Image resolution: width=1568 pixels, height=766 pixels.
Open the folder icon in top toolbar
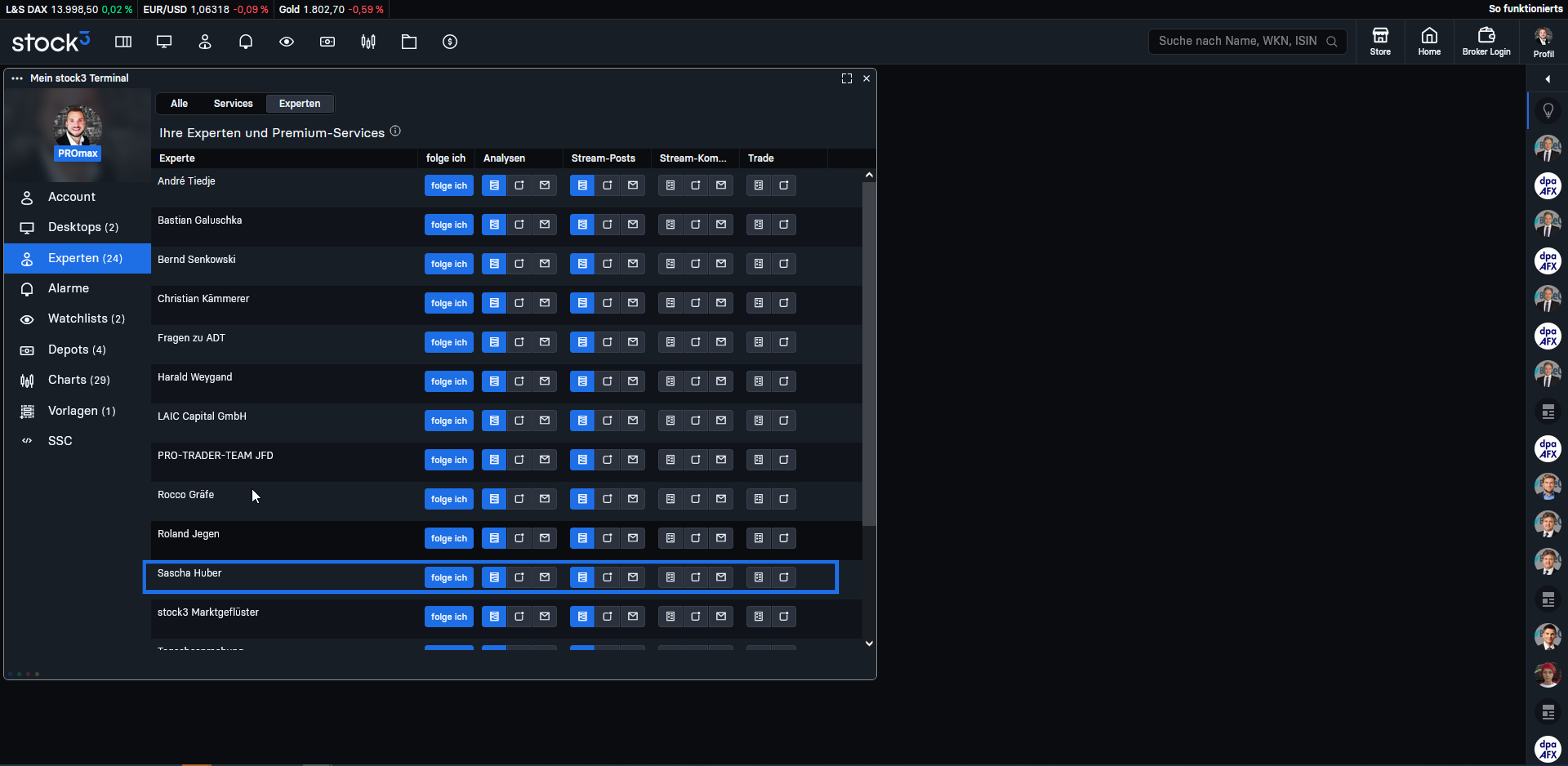click(x=408, y=41)
